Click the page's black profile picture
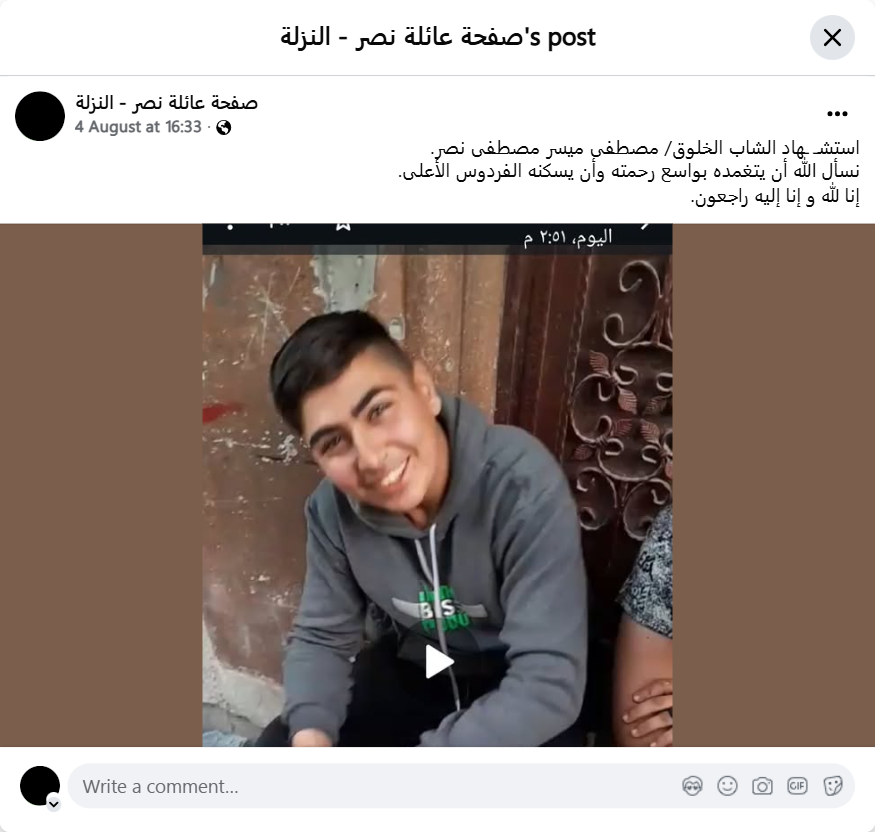This screenshot has width=875, height=832. pyautogui.click(x=40, y=116)
